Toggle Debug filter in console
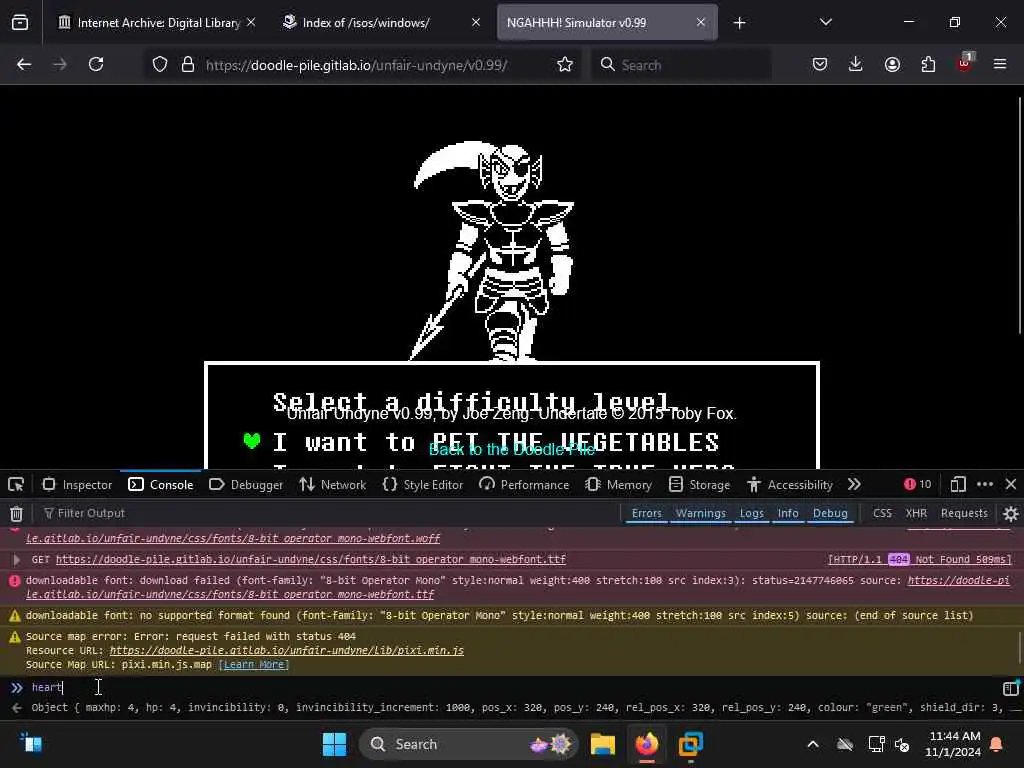Viewport: 1024px width, 768px height. [x=830, y=513]
